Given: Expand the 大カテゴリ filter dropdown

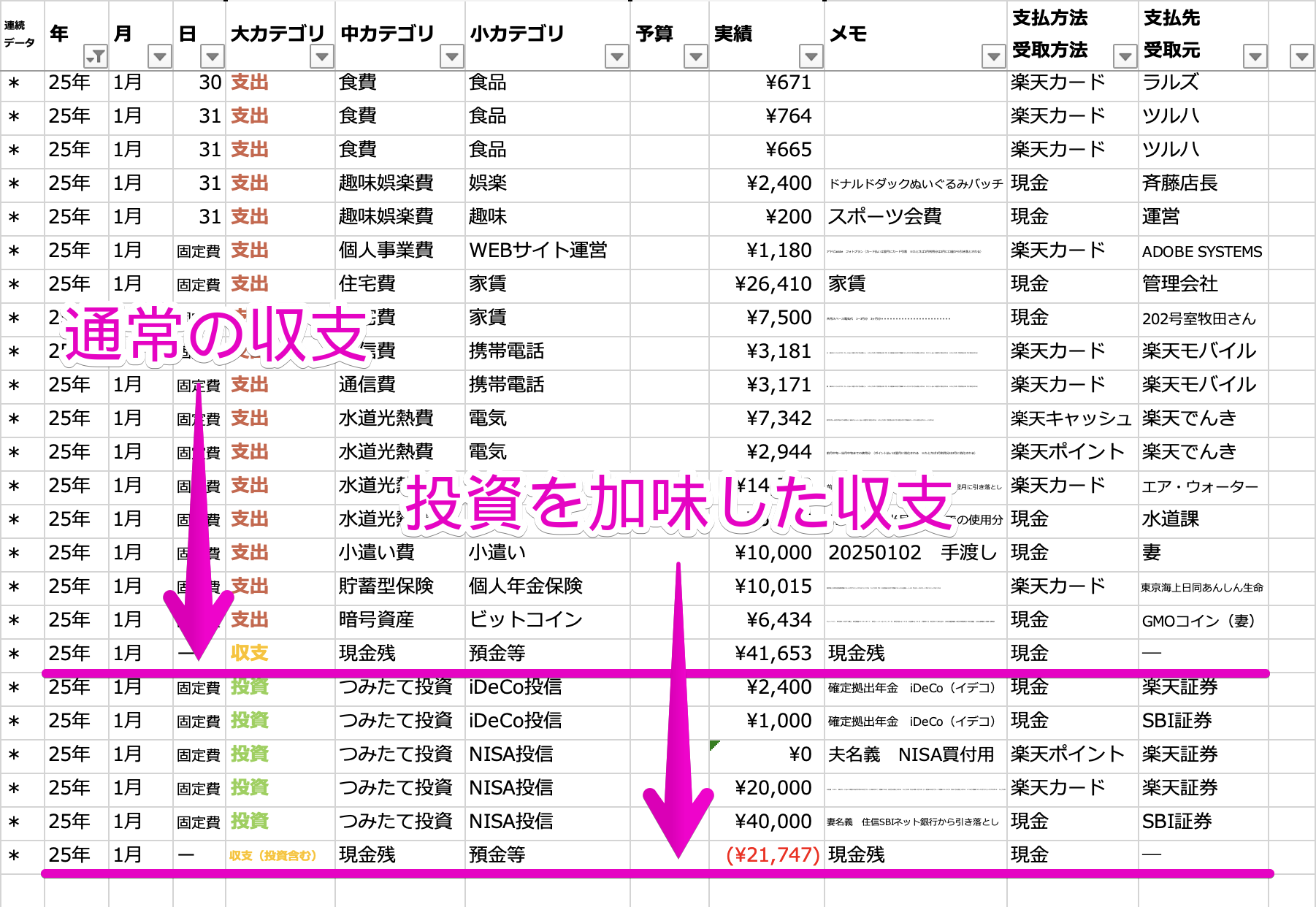Looking at the screenshot, I should [321, 56].
